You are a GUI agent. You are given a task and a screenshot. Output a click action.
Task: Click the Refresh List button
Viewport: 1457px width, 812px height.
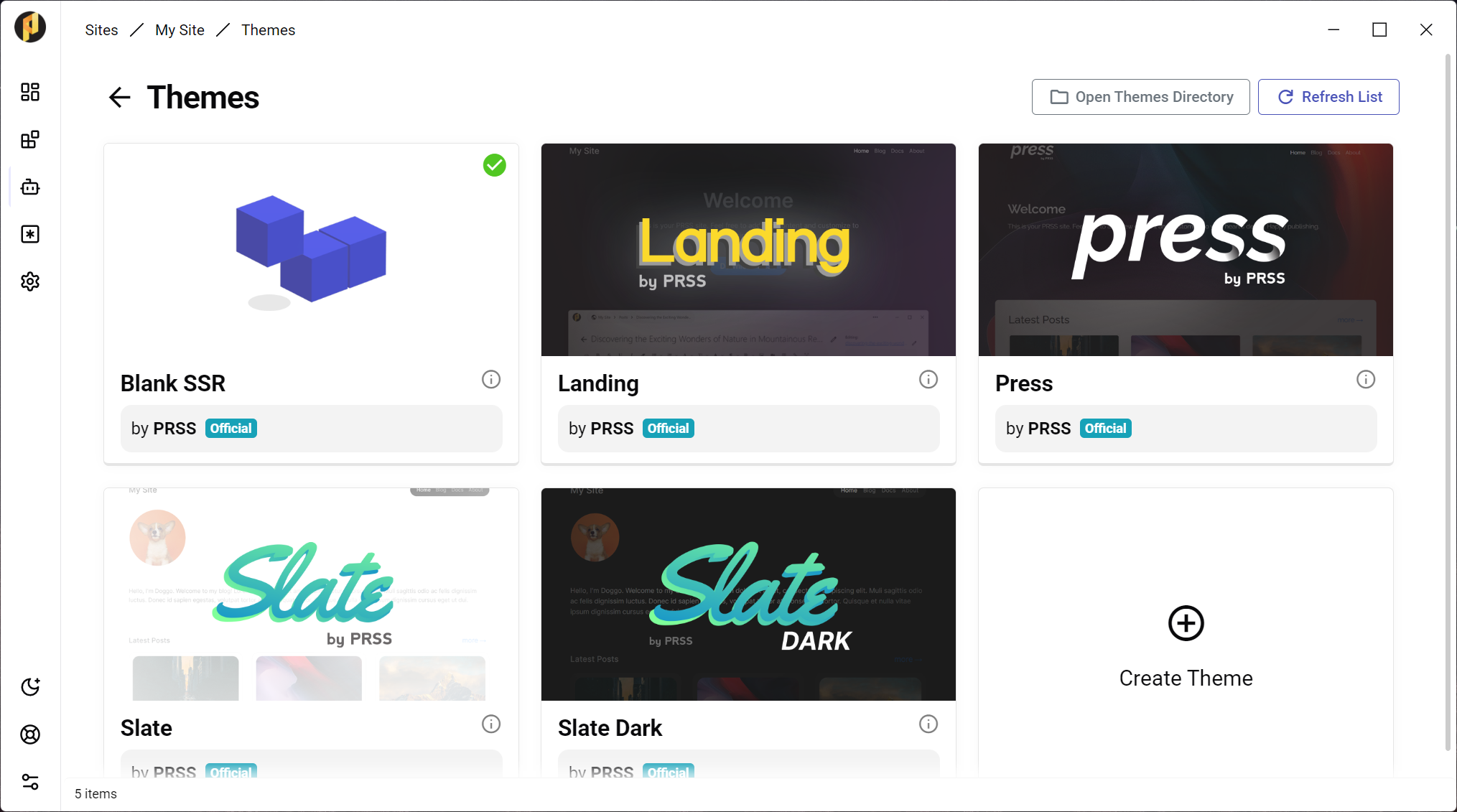pos(1328,97)
